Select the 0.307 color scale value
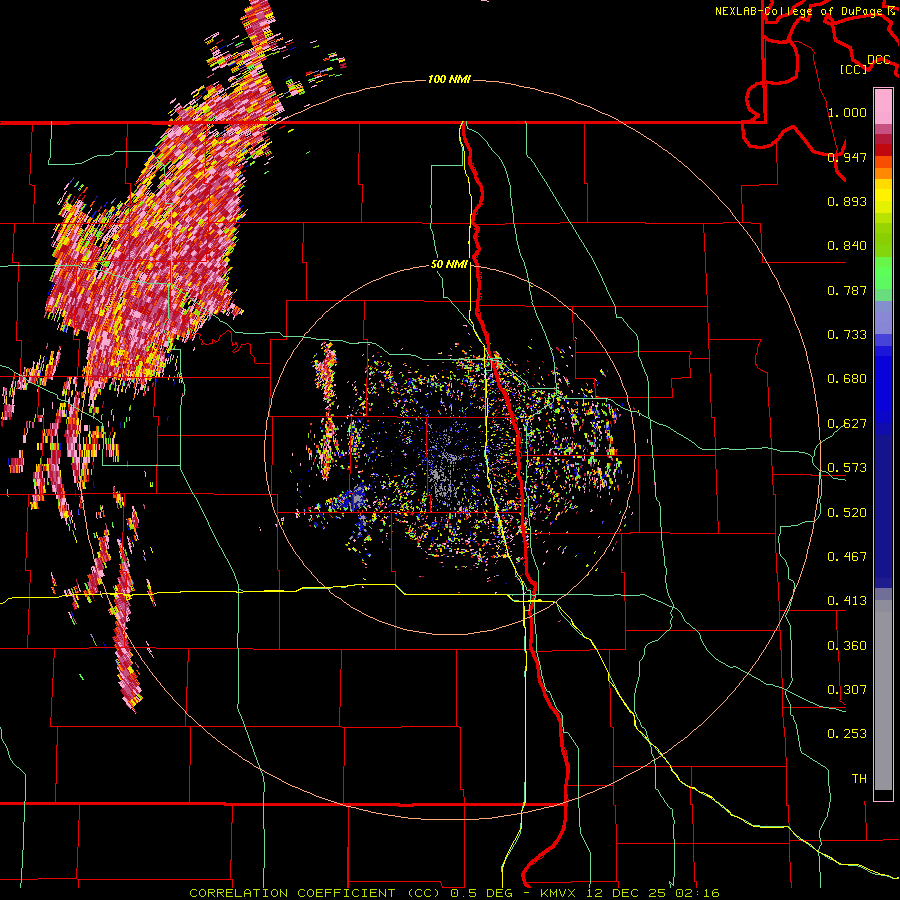The image size is (900, 900). tap(847, 690)
